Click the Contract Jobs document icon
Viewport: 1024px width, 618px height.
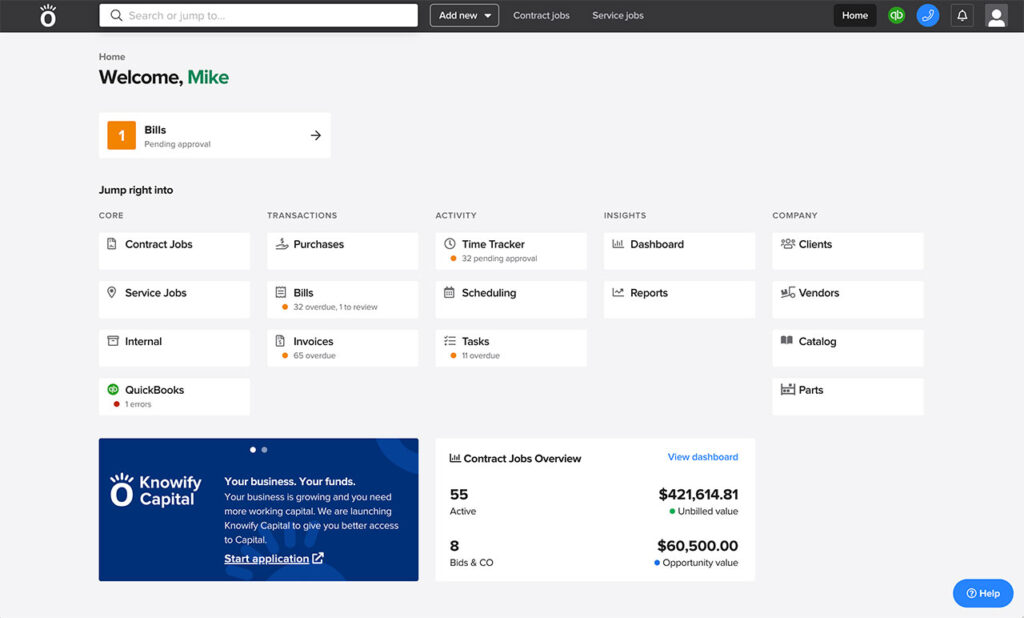(112, 244)
